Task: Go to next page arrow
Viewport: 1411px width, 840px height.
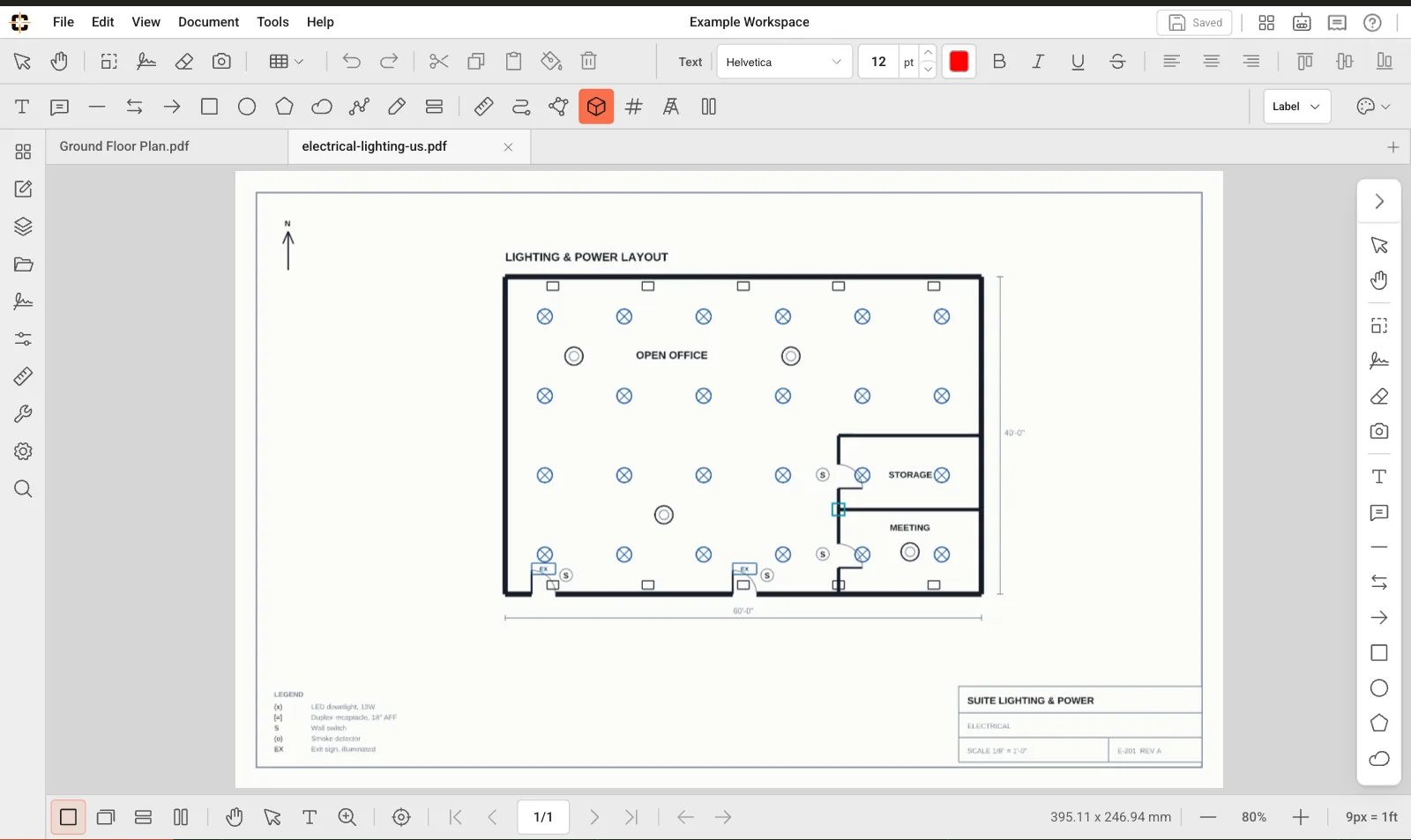Action: pos(594,817)
